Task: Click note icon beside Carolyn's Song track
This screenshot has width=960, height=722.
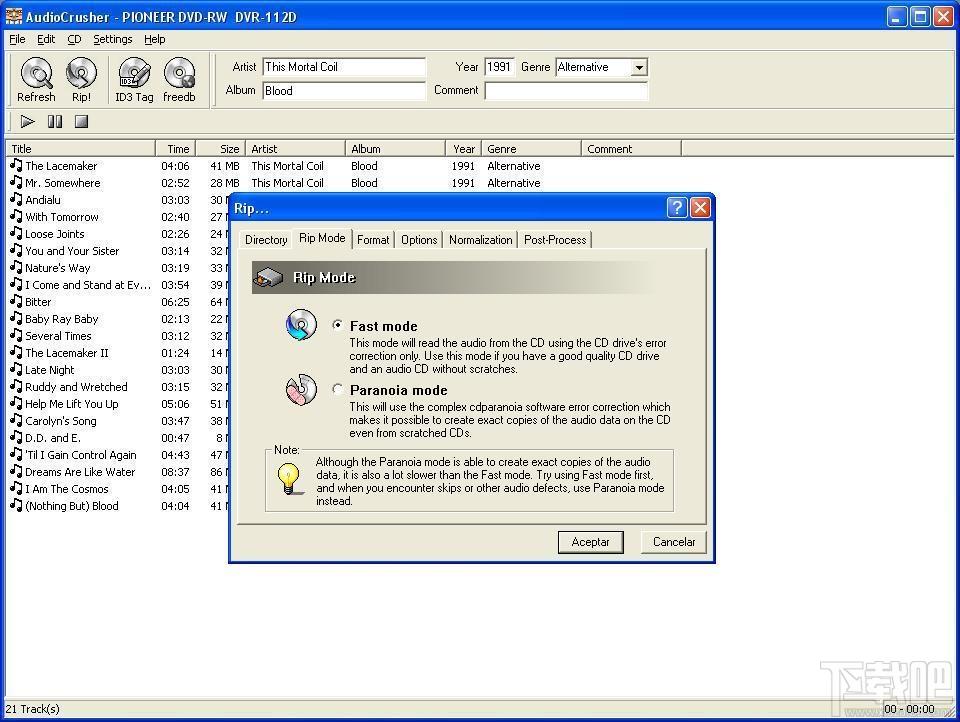Action: point(17,421)
